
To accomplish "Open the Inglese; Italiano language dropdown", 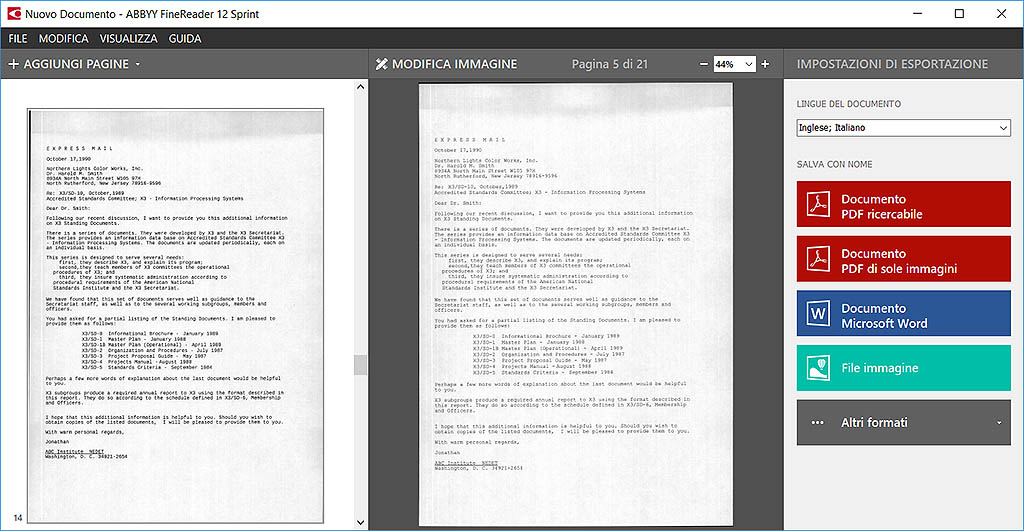I will (903, 128).
